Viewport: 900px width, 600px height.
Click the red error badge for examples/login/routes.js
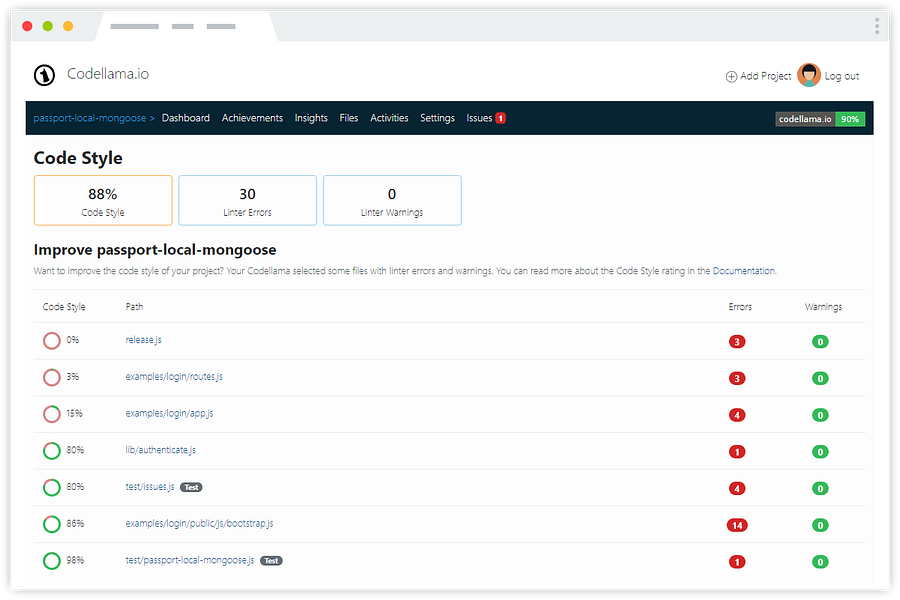tap(737, 378)
